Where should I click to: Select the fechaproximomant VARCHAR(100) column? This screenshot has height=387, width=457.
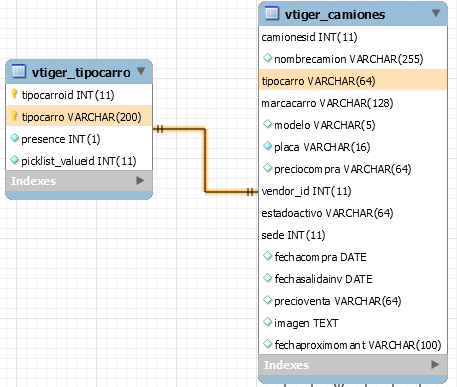[353, 345]
